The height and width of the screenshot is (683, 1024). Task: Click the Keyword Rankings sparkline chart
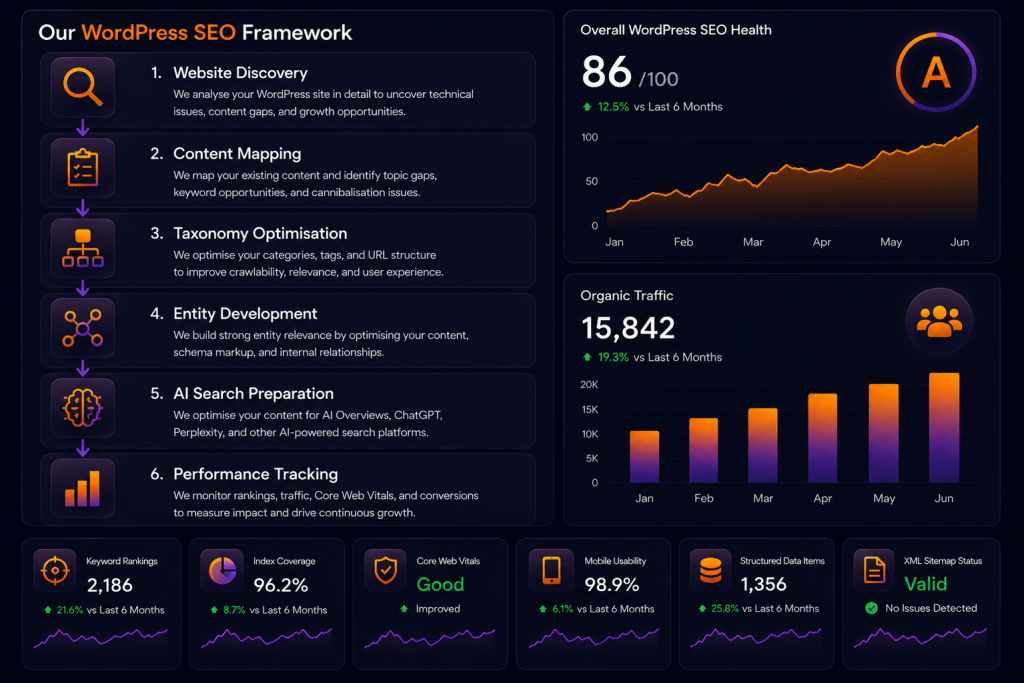point(101,637)
